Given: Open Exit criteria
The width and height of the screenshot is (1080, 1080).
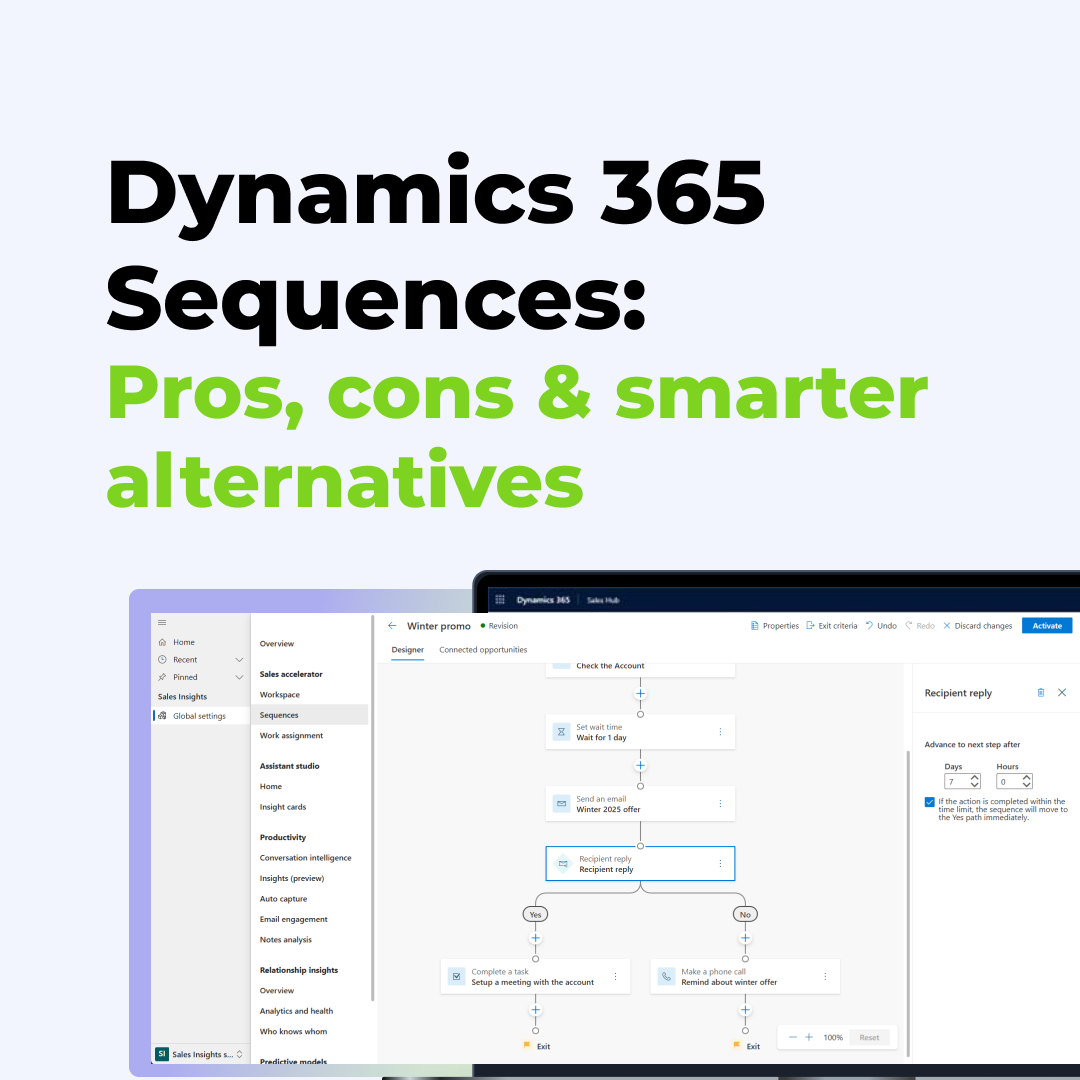Looking at the screenshot, I should (832, 626).
